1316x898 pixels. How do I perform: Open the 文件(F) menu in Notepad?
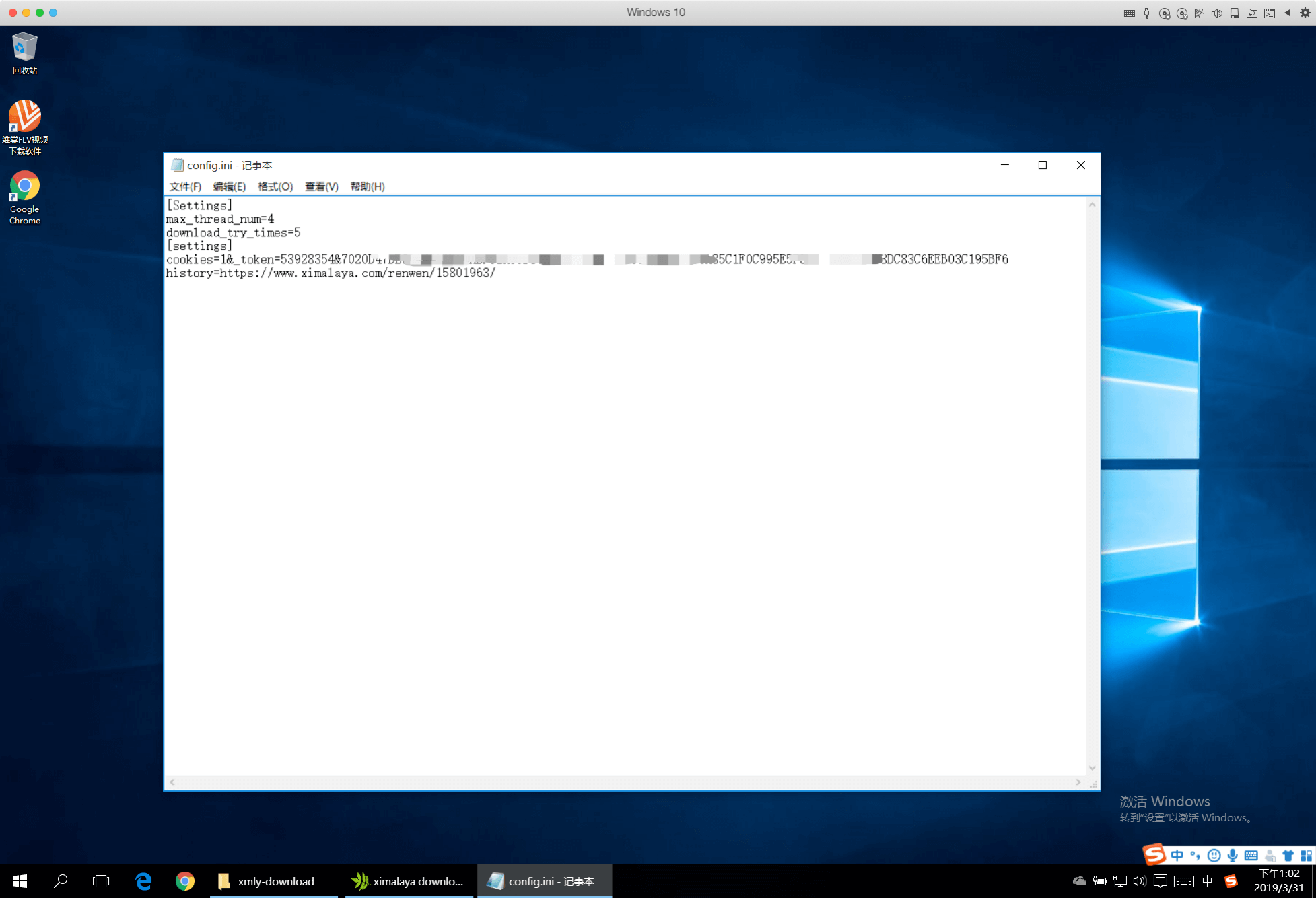184,186
